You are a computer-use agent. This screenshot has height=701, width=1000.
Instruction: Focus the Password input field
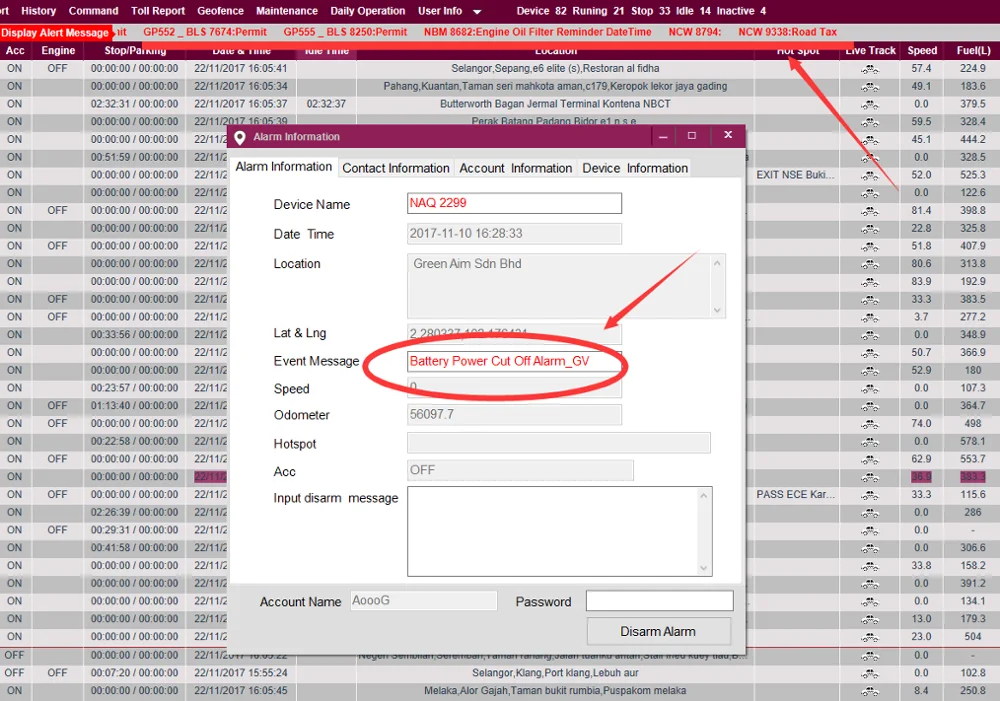[x=659, y=601]
